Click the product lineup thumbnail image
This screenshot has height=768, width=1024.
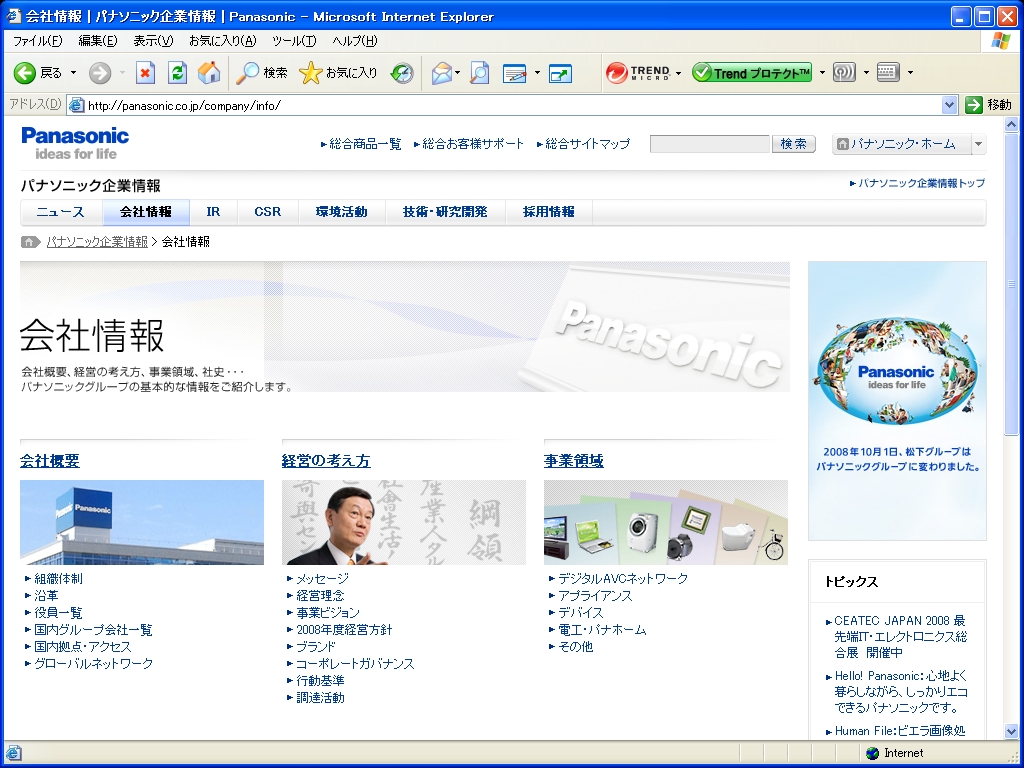(x=665, y=522)
